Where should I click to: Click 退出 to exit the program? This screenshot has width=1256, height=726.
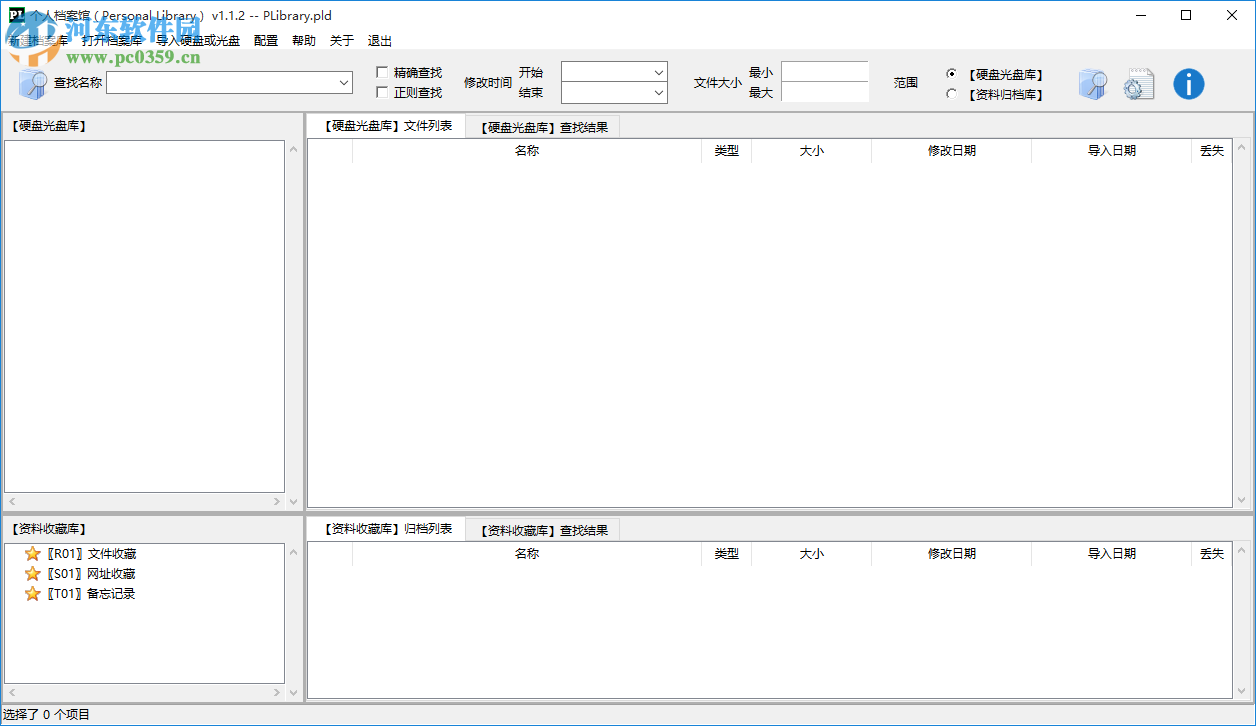[x=379, y=40]
